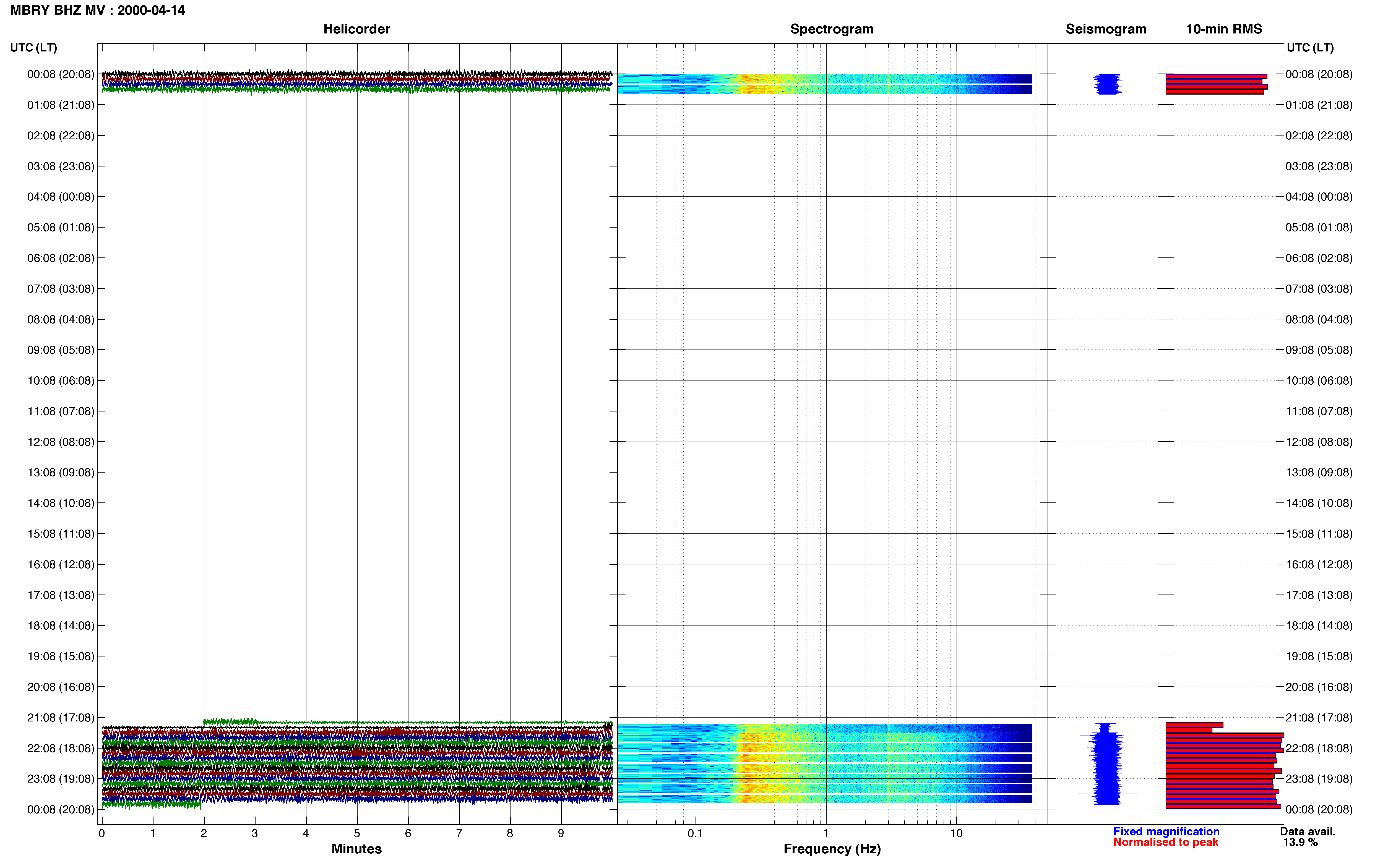Click the shortest red RMS bar after 21:08
The image size is (1388, 868).
click(1189, 730)
